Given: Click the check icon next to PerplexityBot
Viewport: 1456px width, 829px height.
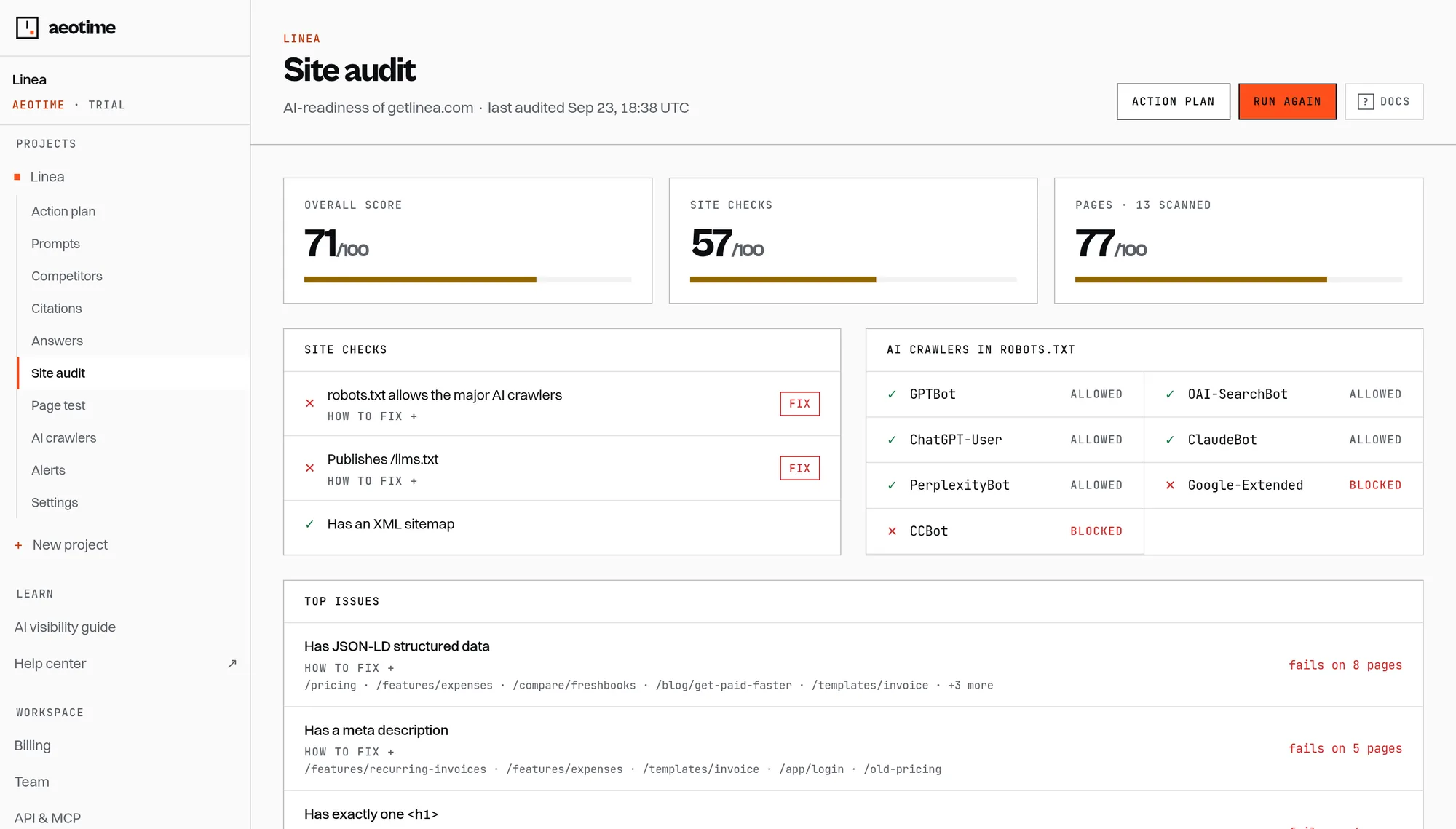Looking at the screenshot, I should pos(892,485).
